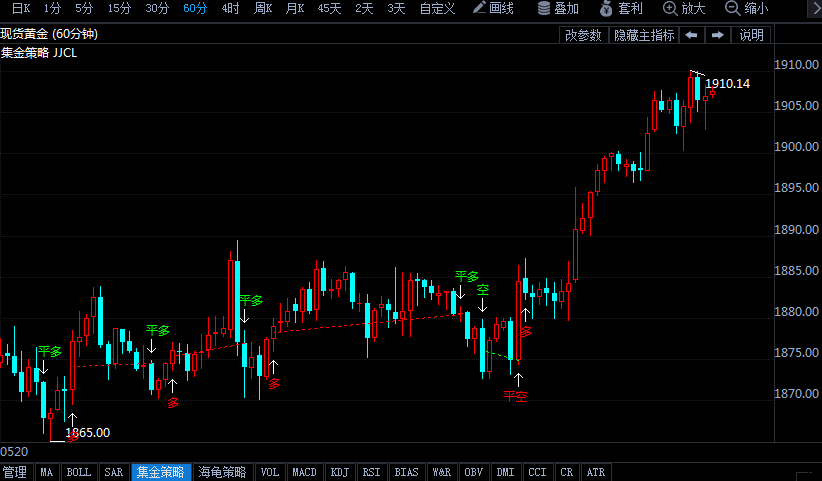Select the RSI indicator tab
822x481 pixels.
point(372,472)
